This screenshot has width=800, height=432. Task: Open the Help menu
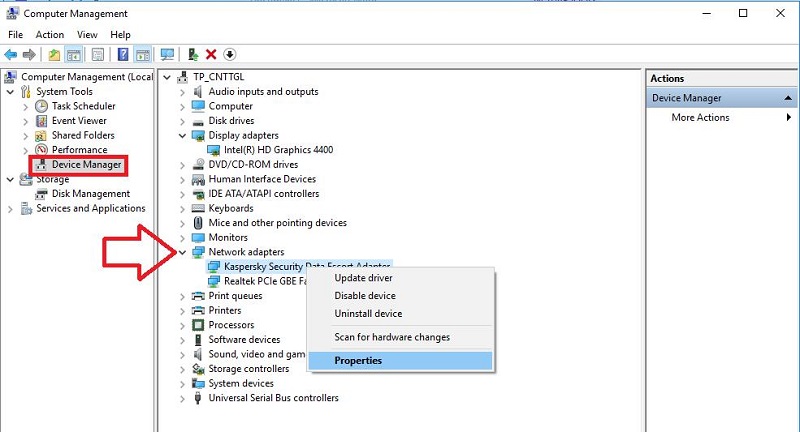pyautogui.click(x=120, y=35)
